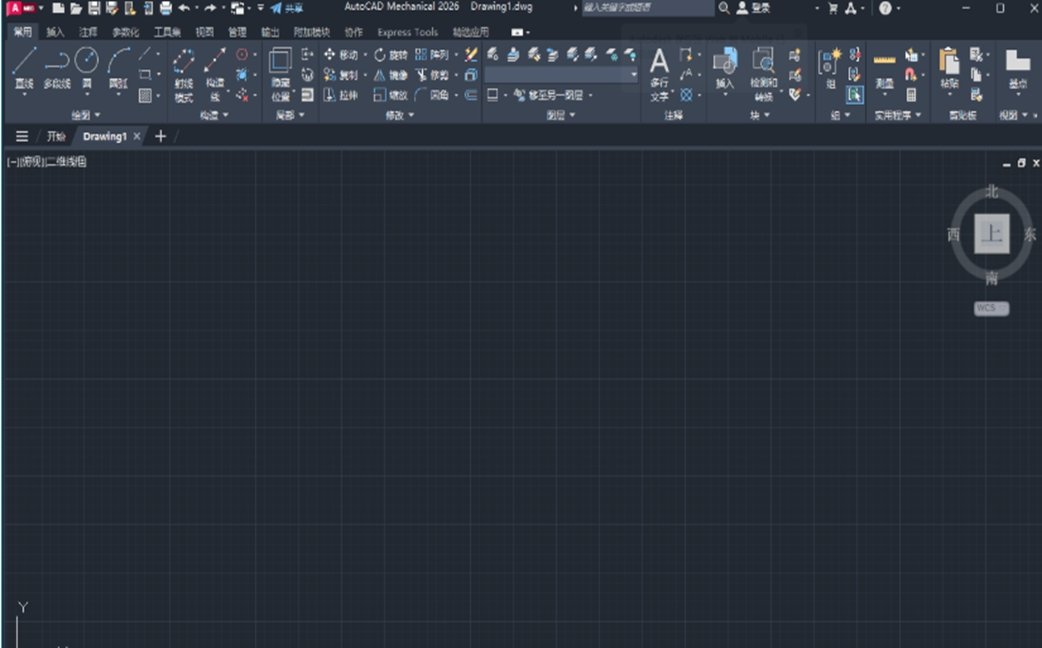The image size is (1042, 648).
Task: Click the Plot printer icon in quick access toolbar
Action: click(165, 8)
